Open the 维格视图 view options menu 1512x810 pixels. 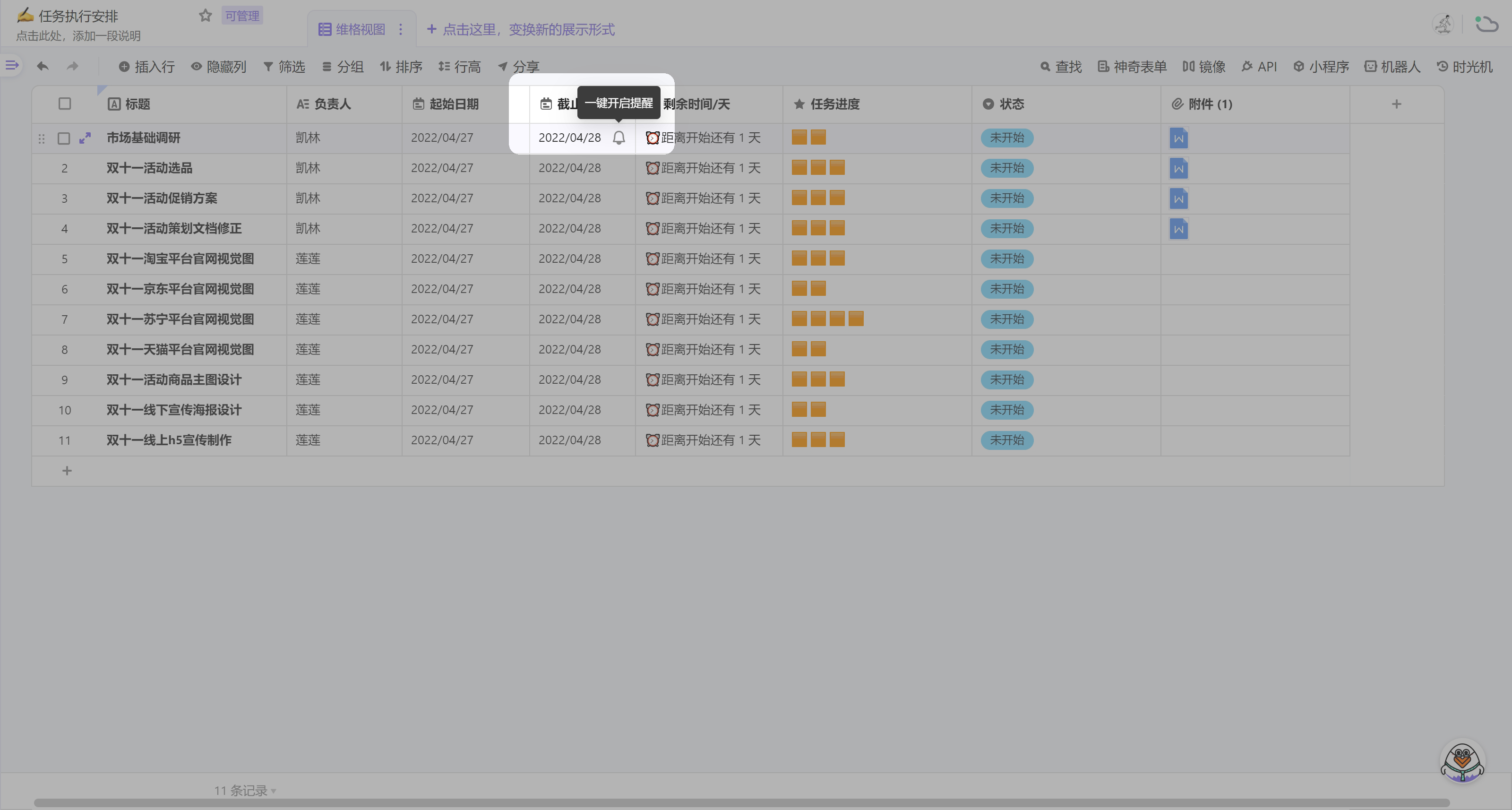pos(401,29)
